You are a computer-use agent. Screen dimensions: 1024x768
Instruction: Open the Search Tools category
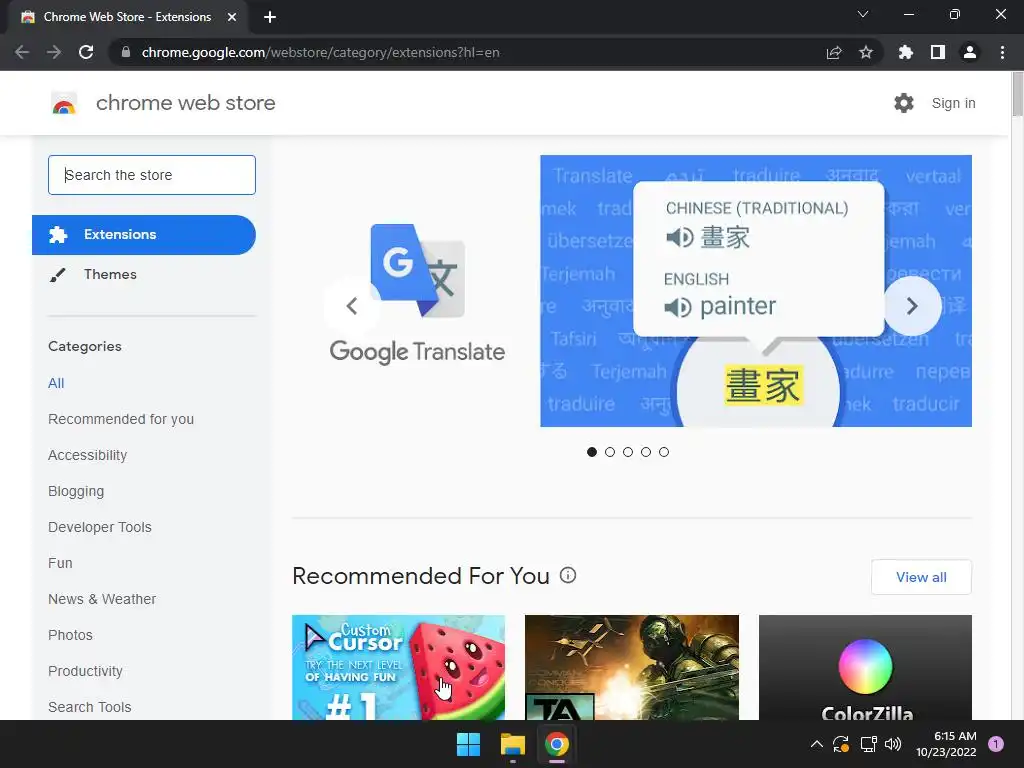click(89, 707)
